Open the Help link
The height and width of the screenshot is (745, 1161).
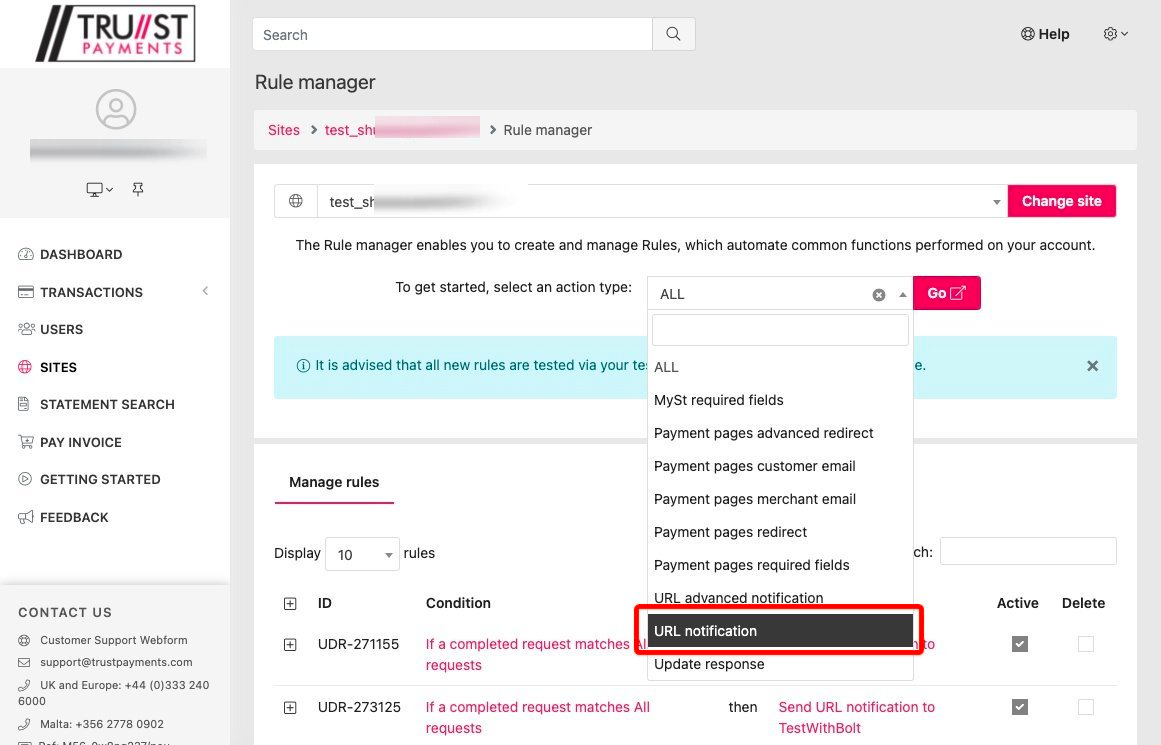point(1045,34)
